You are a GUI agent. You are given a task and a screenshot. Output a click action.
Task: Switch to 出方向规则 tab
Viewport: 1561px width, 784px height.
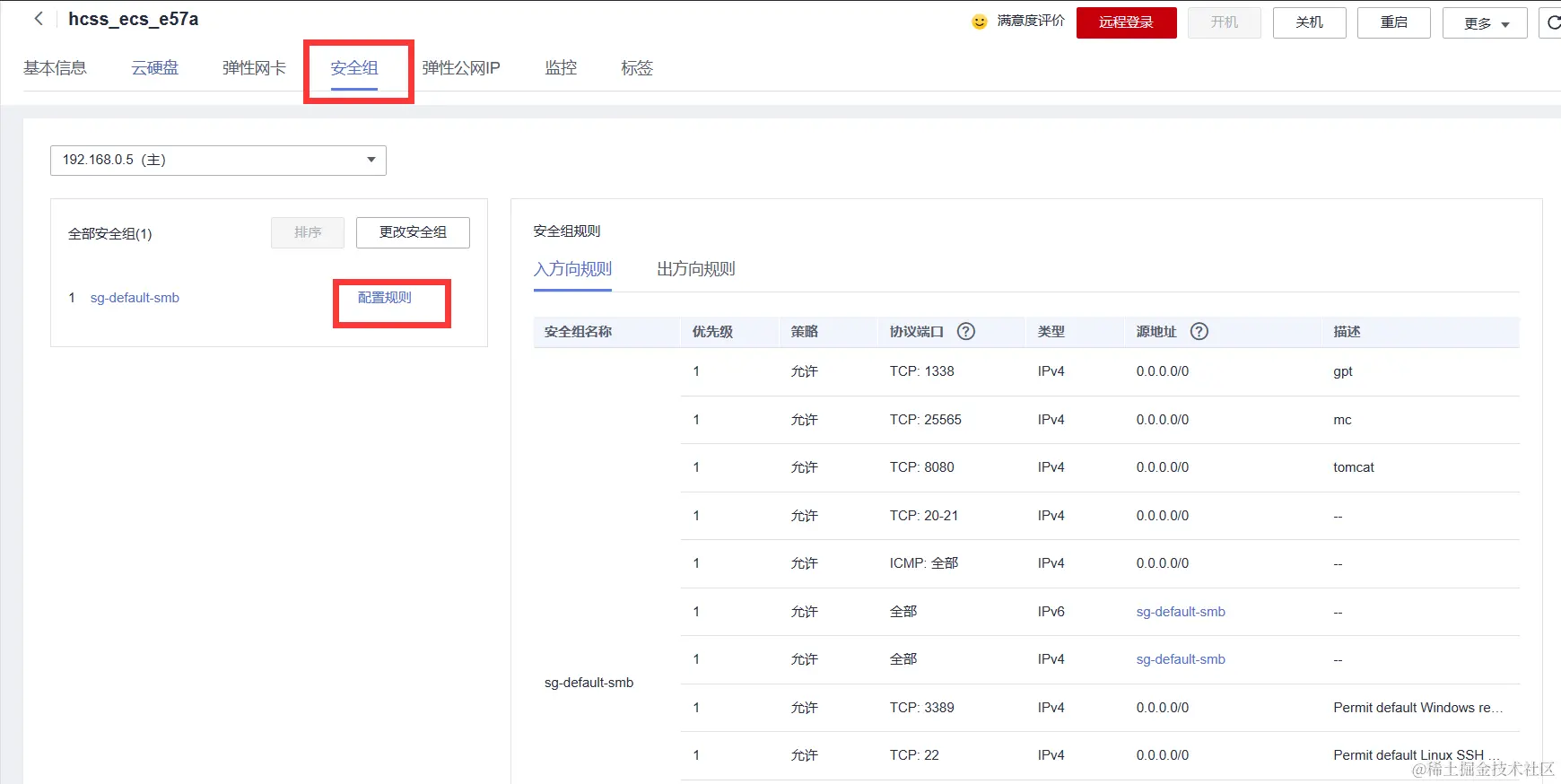[696, 269]
